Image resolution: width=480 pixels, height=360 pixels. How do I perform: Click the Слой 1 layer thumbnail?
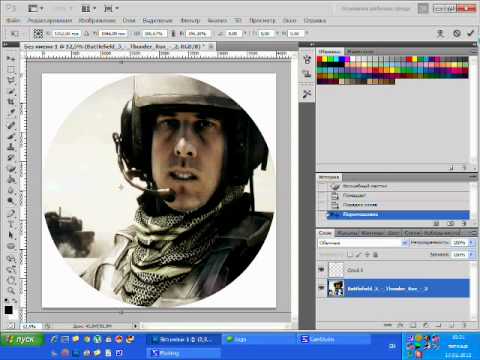tap(336, 269)
